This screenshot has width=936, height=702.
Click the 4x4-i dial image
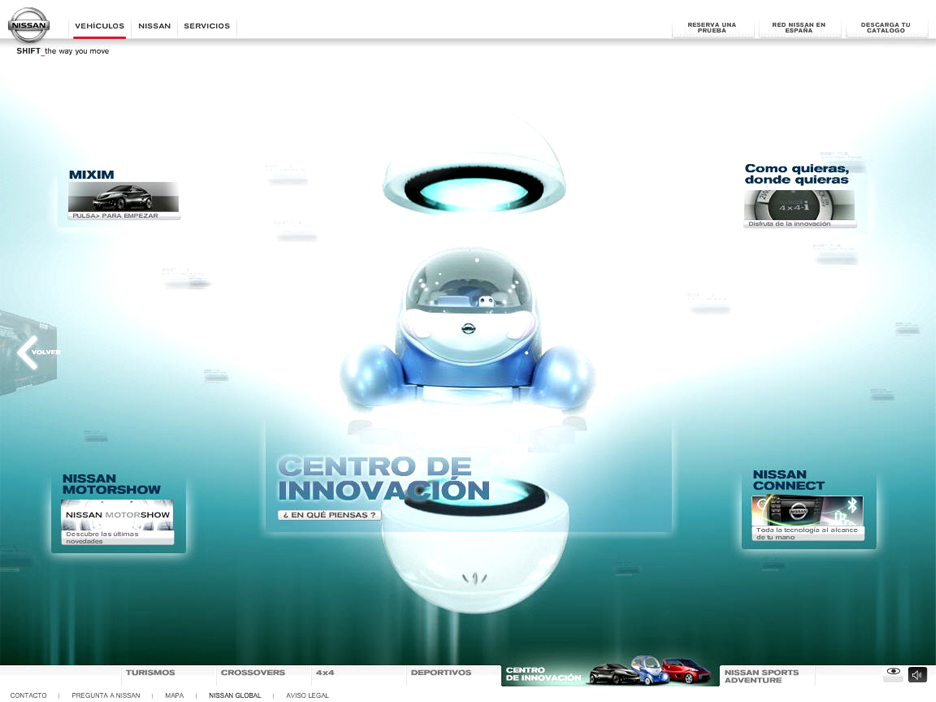click(x=799, y=205)
